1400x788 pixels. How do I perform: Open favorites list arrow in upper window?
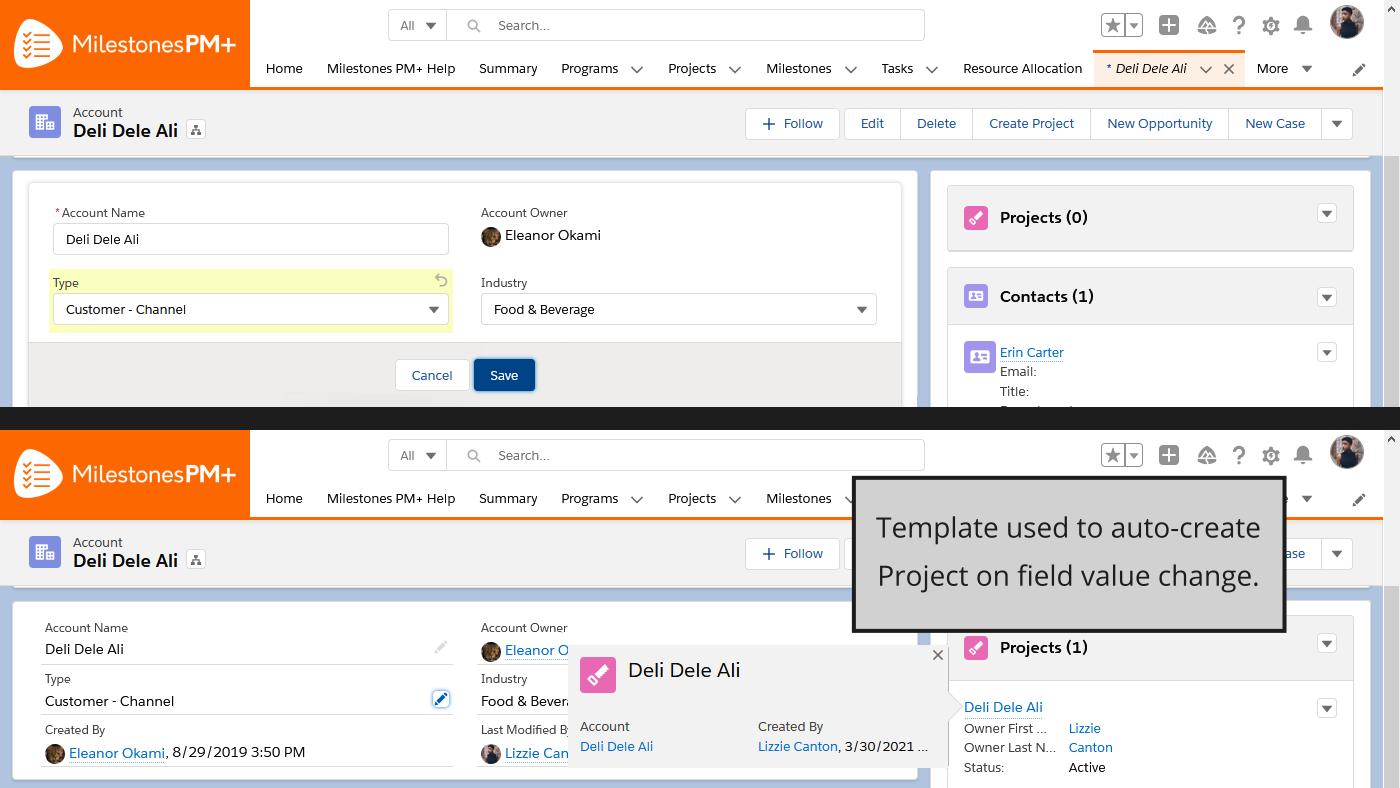coord(1134,26)
